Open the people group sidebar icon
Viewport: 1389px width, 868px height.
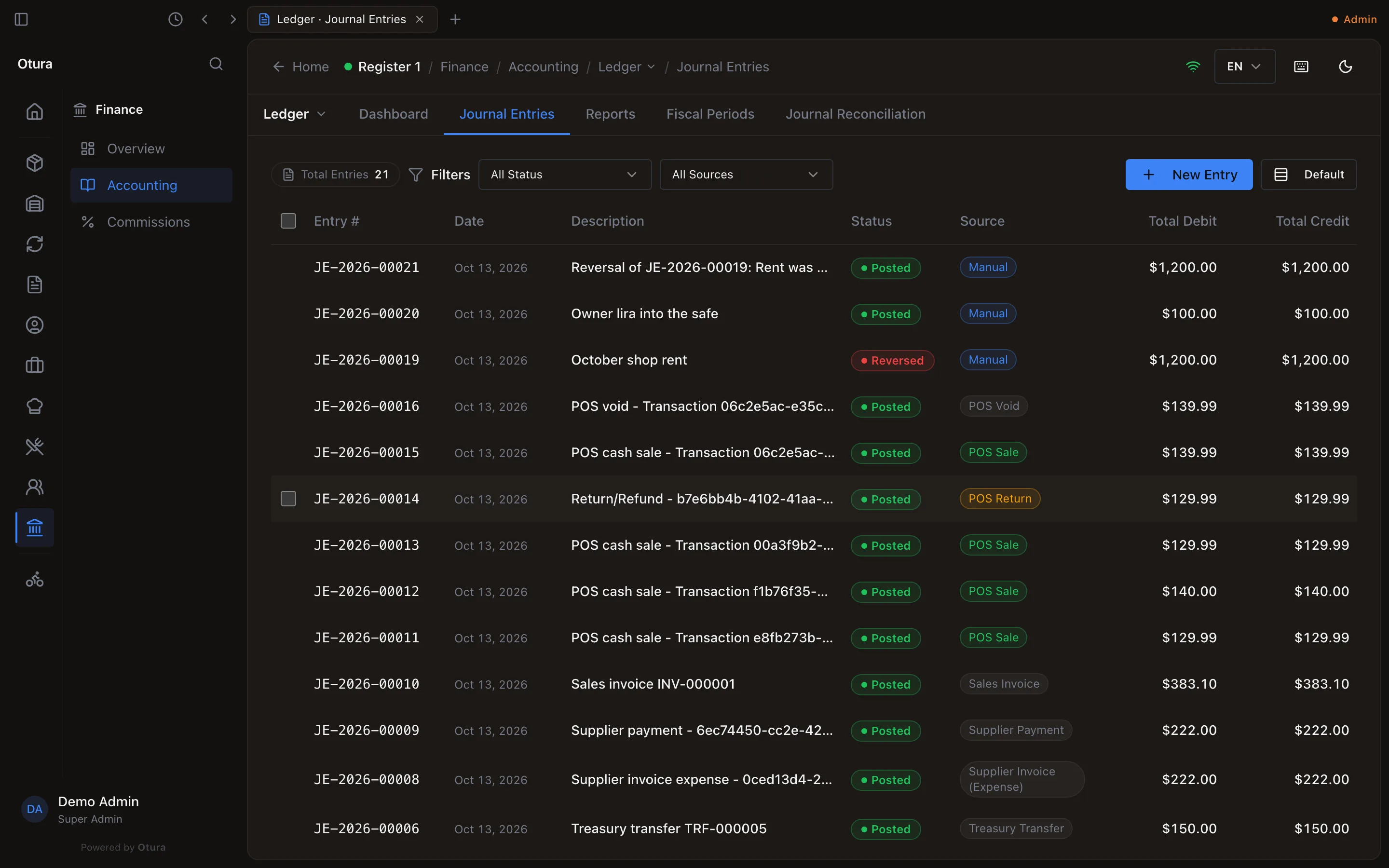pyautogui.click(x=34, y=488)
